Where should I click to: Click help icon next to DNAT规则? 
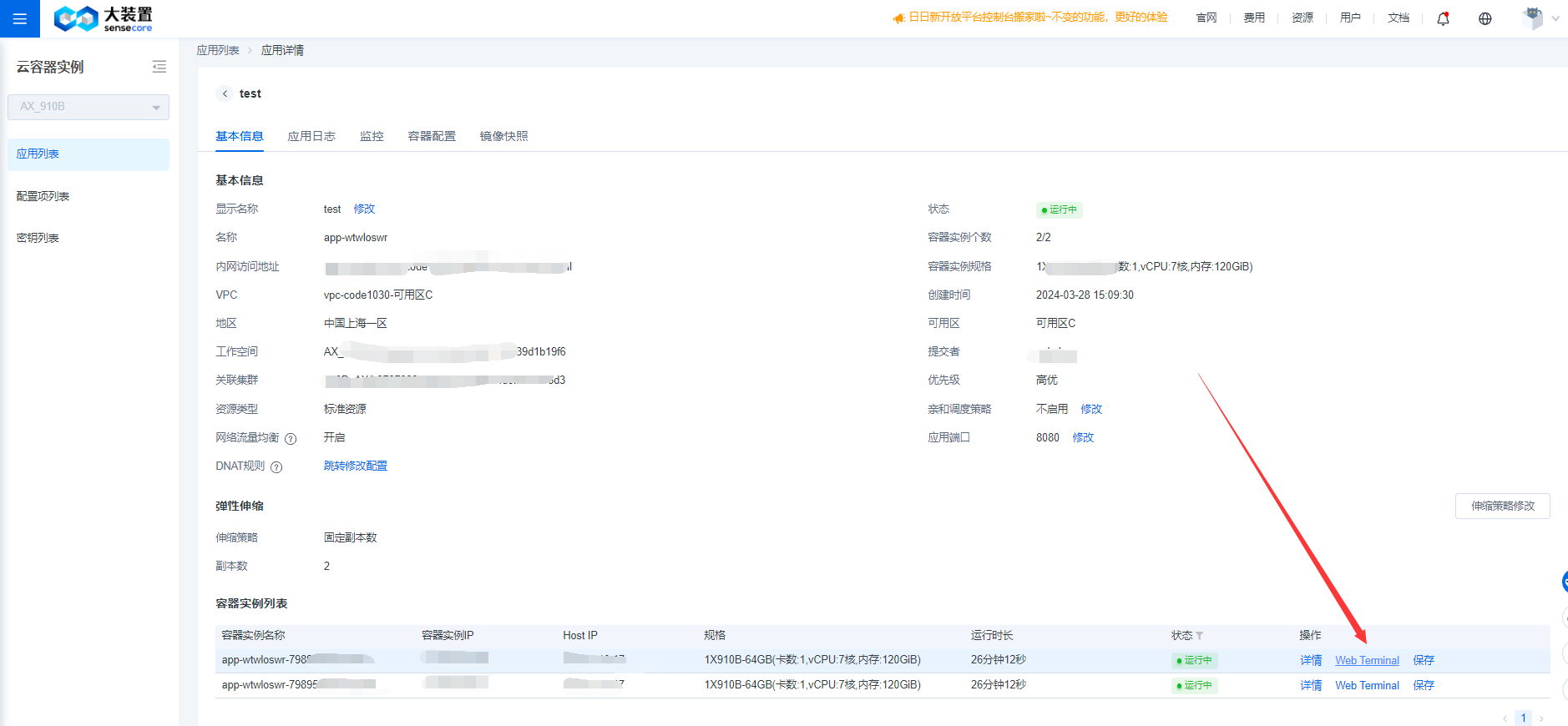(276, 467)
